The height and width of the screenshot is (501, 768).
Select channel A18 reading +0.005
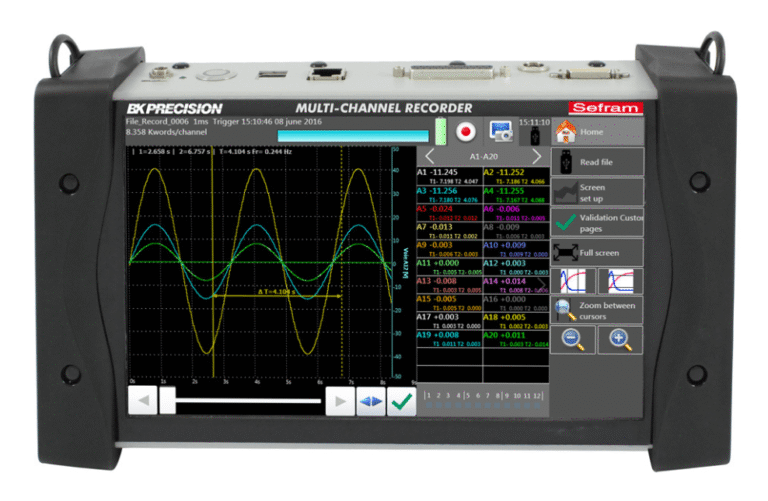click(x=516, y=321)
